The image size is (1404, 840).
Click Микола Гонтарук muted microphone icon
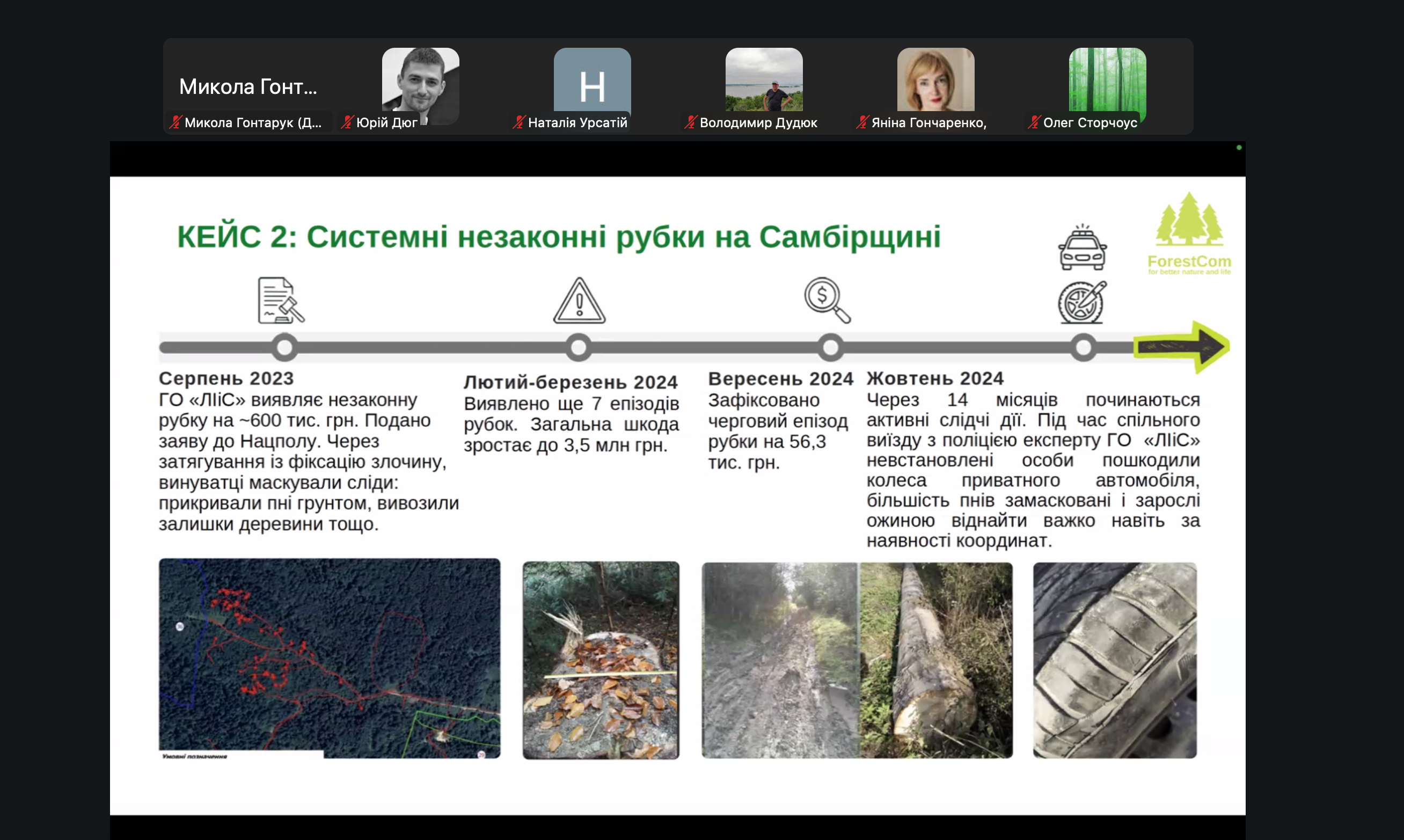click(x=175, y=122)
